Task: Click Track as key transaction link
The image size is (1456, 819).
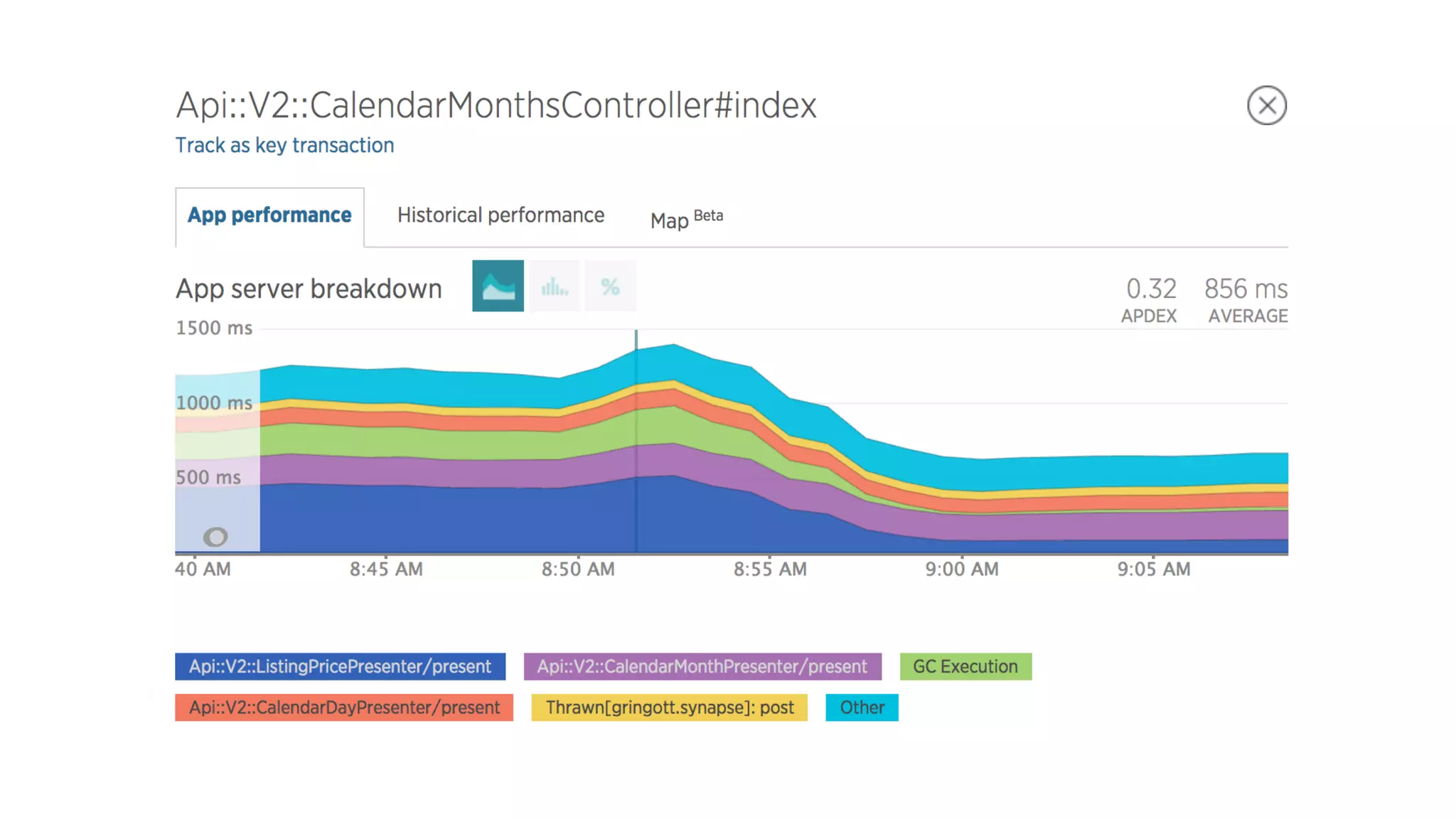Action: click(284, 145)
